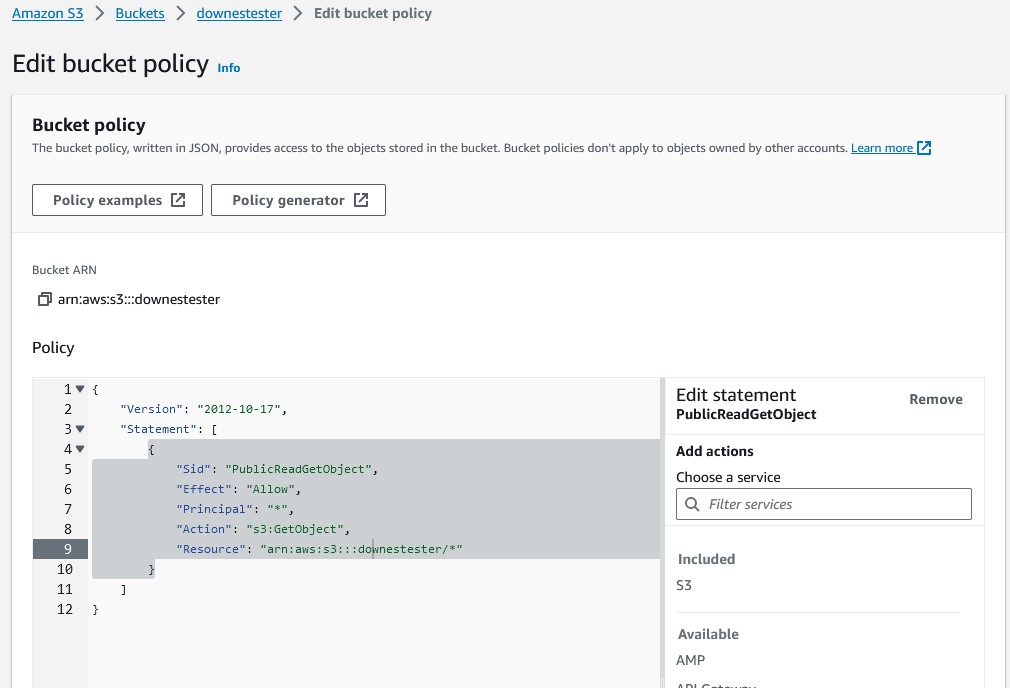Open the Amazon S3 breadcrumb link
The height and width of the screenshot is (688, 1010).
[48, 14]
